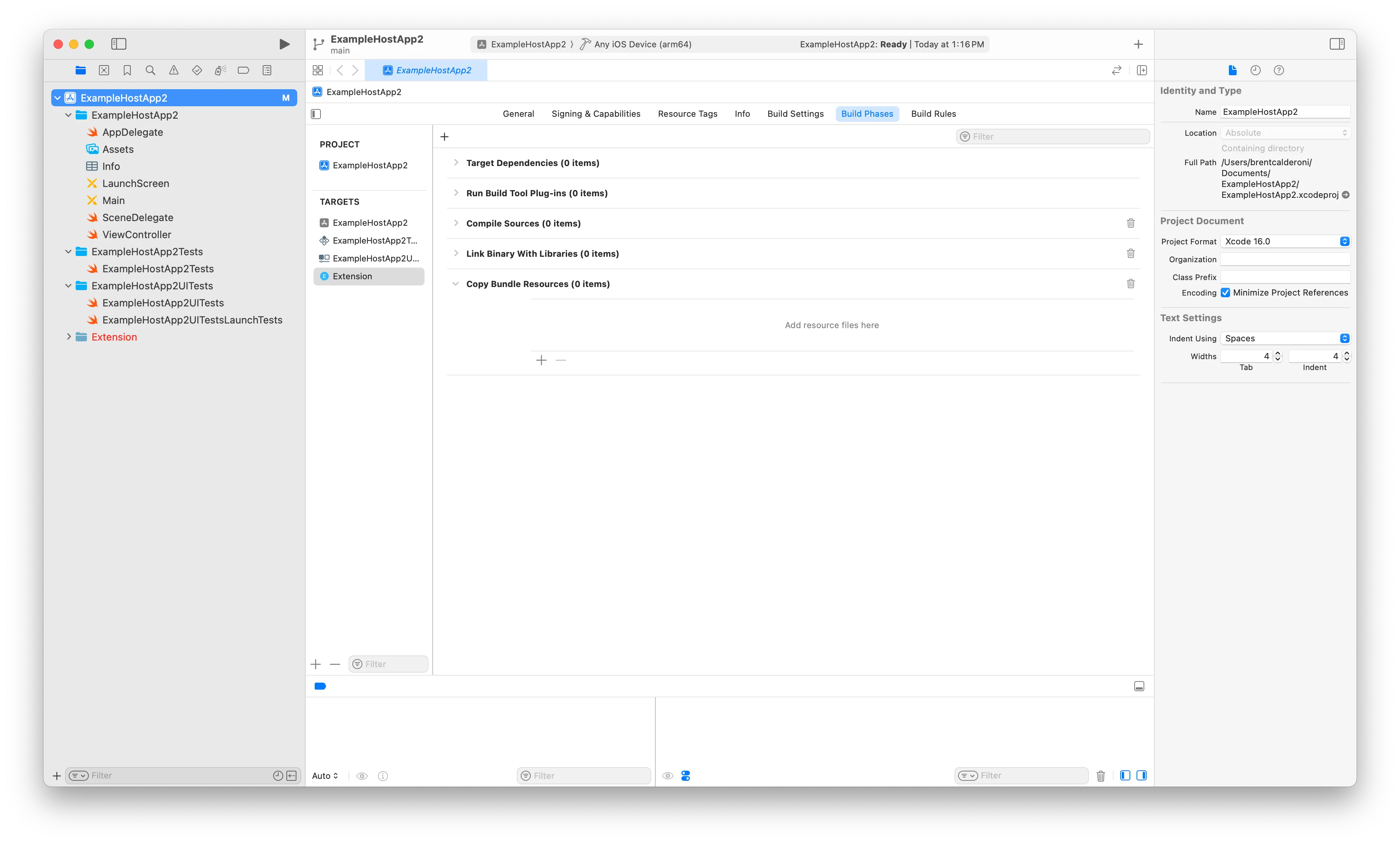Switch to the Build Settings tab
The width and height of the screenshot is (1400, 844).
pyautogui.click(x=795, y=114)
